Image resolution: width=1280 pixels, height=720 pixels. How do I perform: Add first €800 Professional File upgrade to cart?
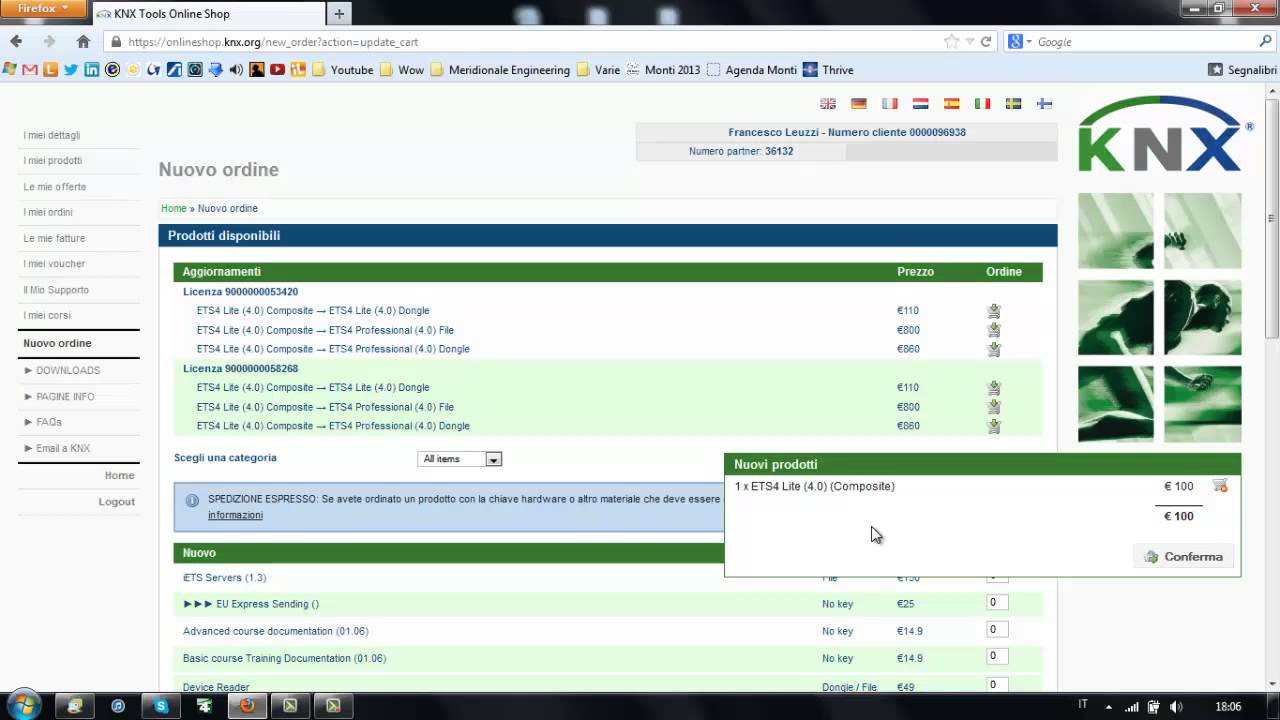coord(994,330)
